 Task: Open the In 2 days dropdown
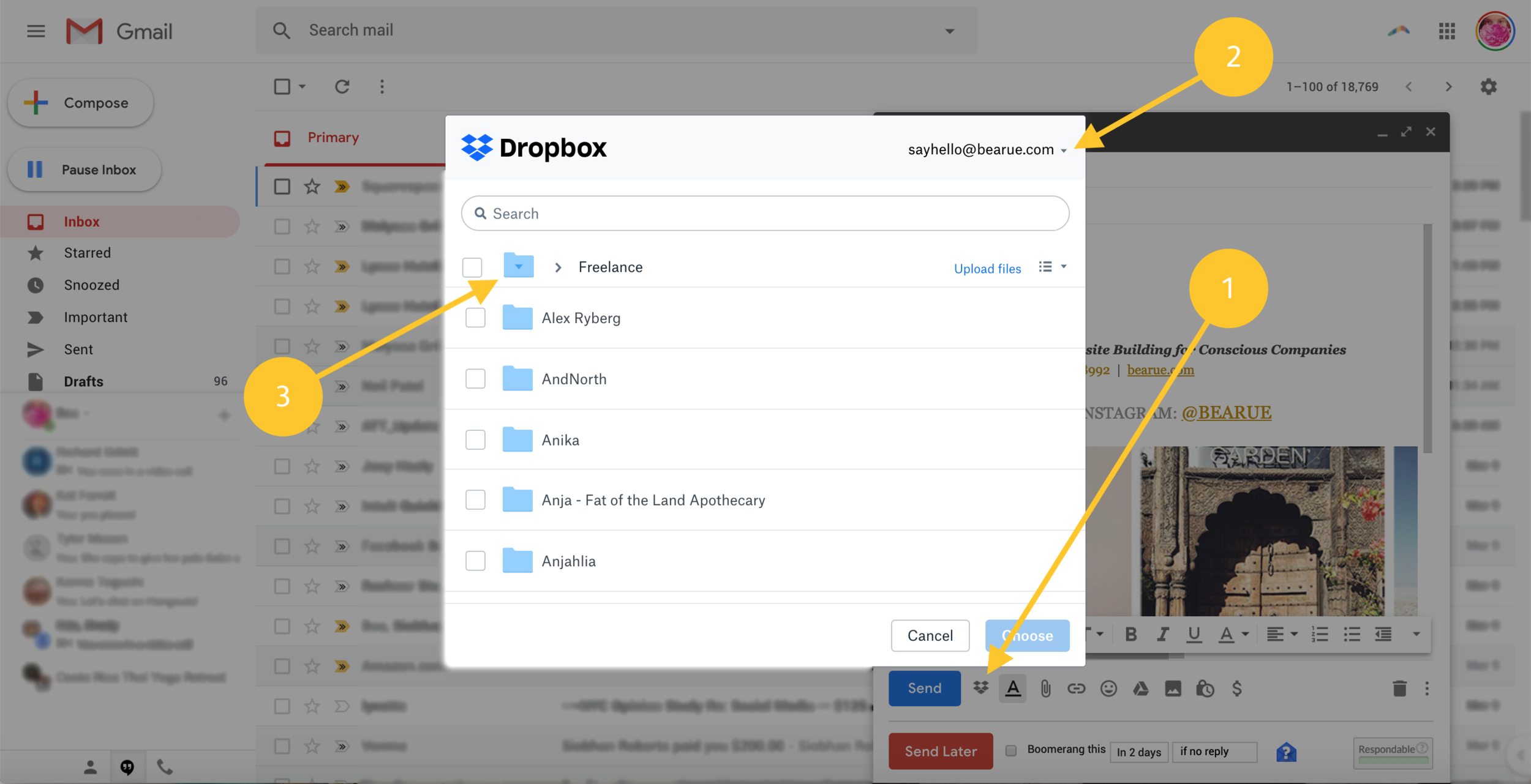tap(1138, 752)
